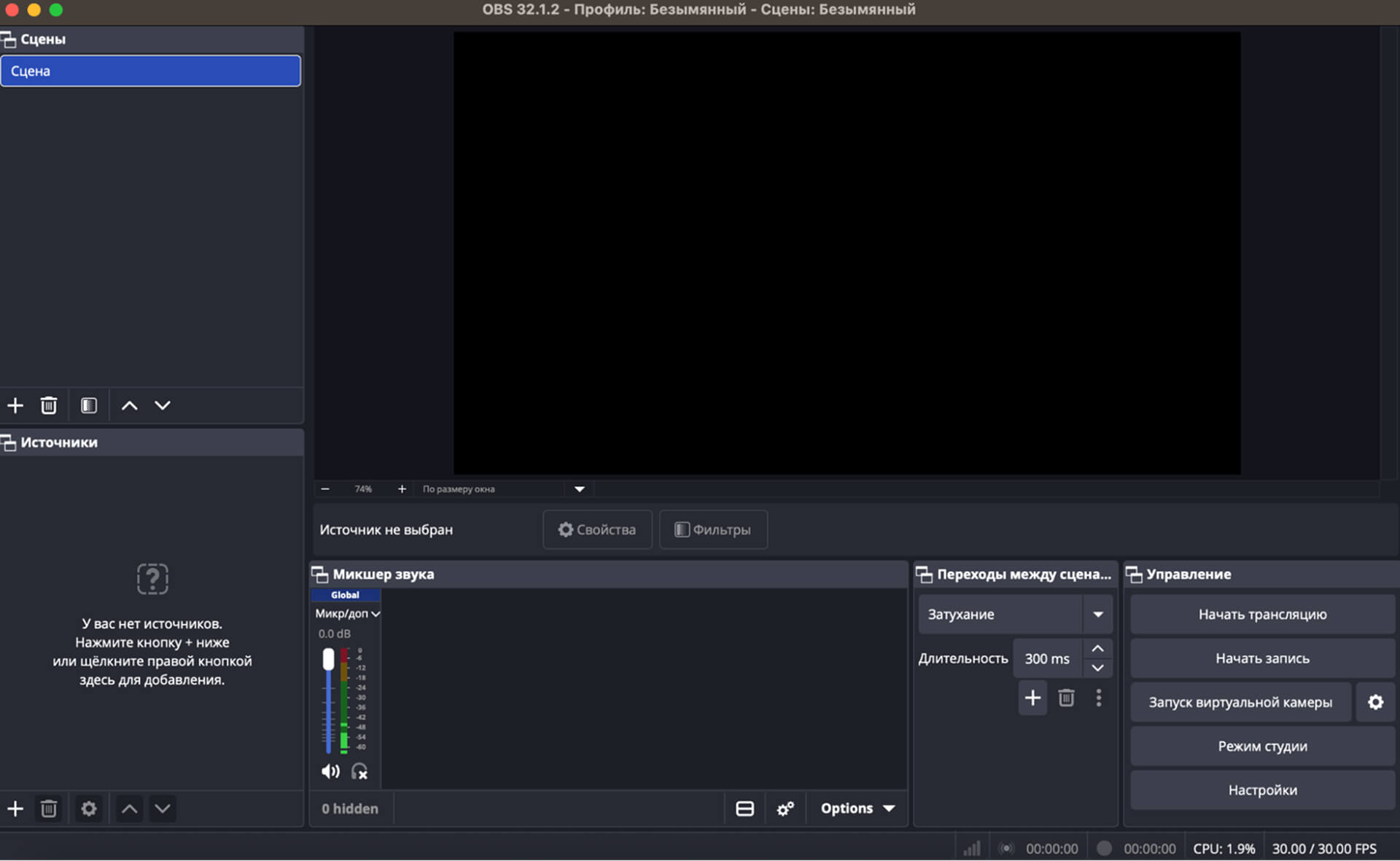Toggle the audio mixer layout icon
1400x861 pixels.
pyautogui.click(x=744, y=809)
